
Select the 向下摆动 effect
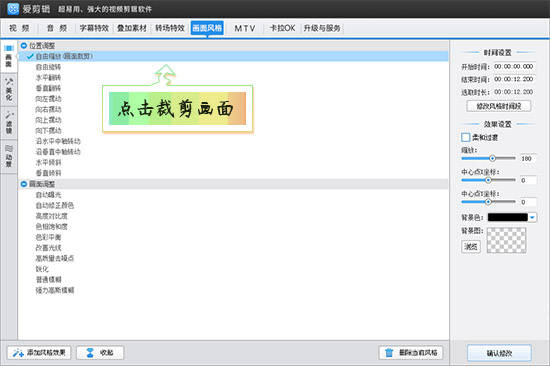pyautogui.click(x=48, y=130)
